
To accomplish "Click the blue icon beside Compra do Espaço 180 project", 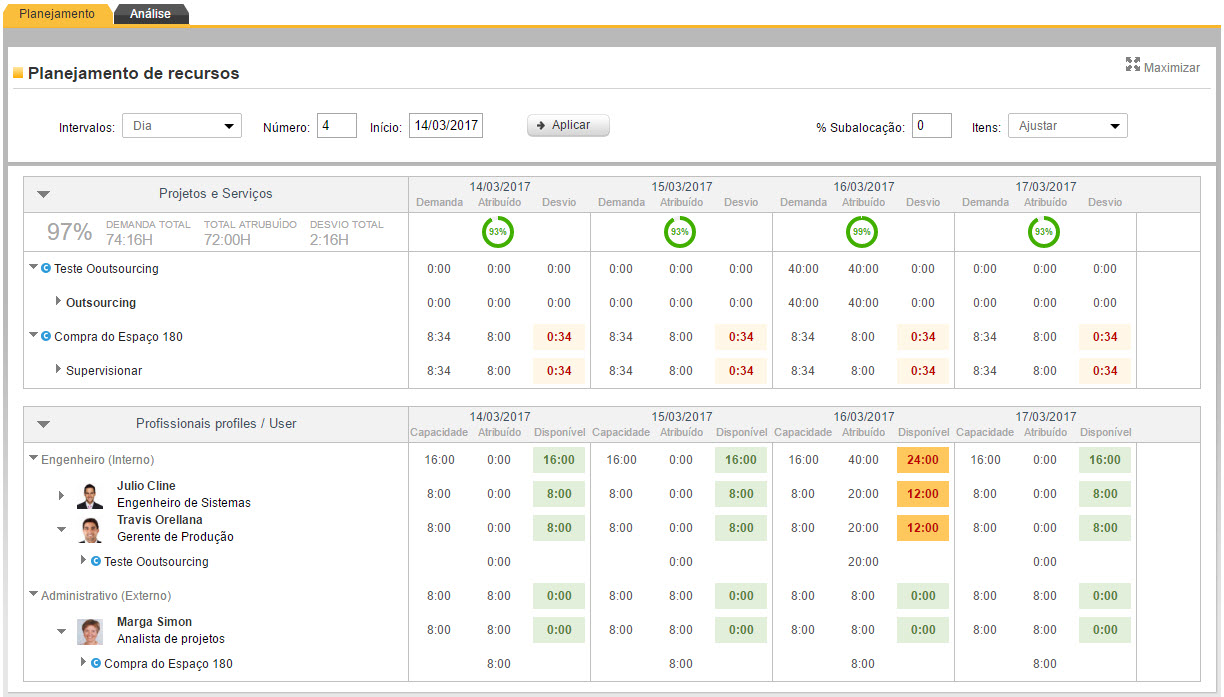I will coord(46,337).
